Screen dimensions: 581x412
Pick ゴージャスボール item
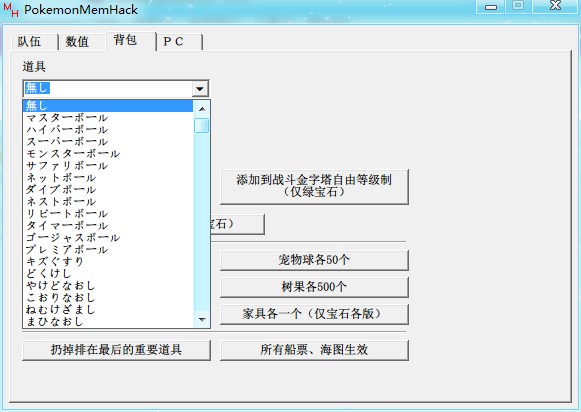click(x=109, y=237)
